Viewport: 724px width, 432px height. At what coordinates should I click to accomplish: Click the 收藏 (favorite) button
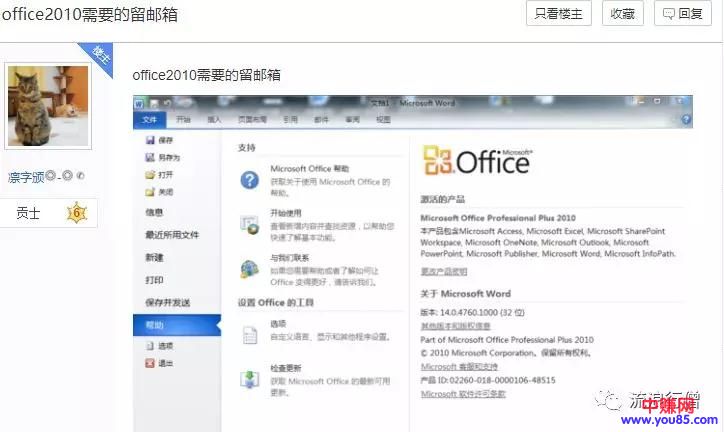[x=622, y=13]
